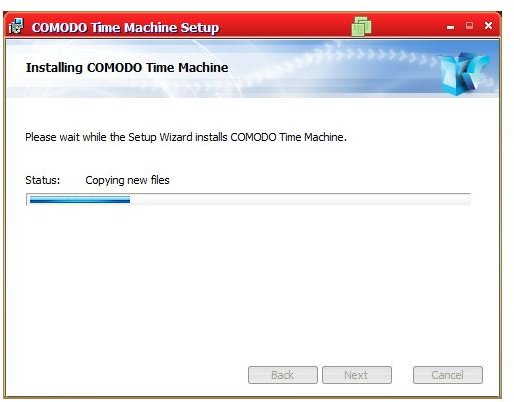The height and width of the screenshot is (402, 514).
Task: Click the blue cube COMODO logo
Action: [x=464, y=74]
